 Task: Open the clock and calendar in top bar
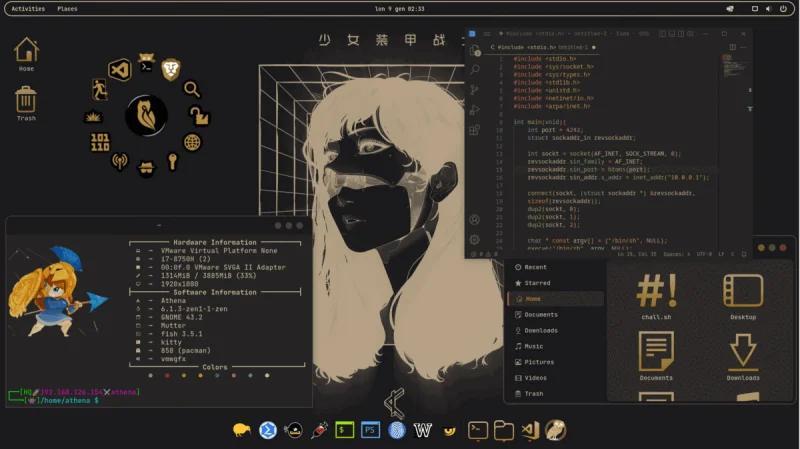click(399, 9)
